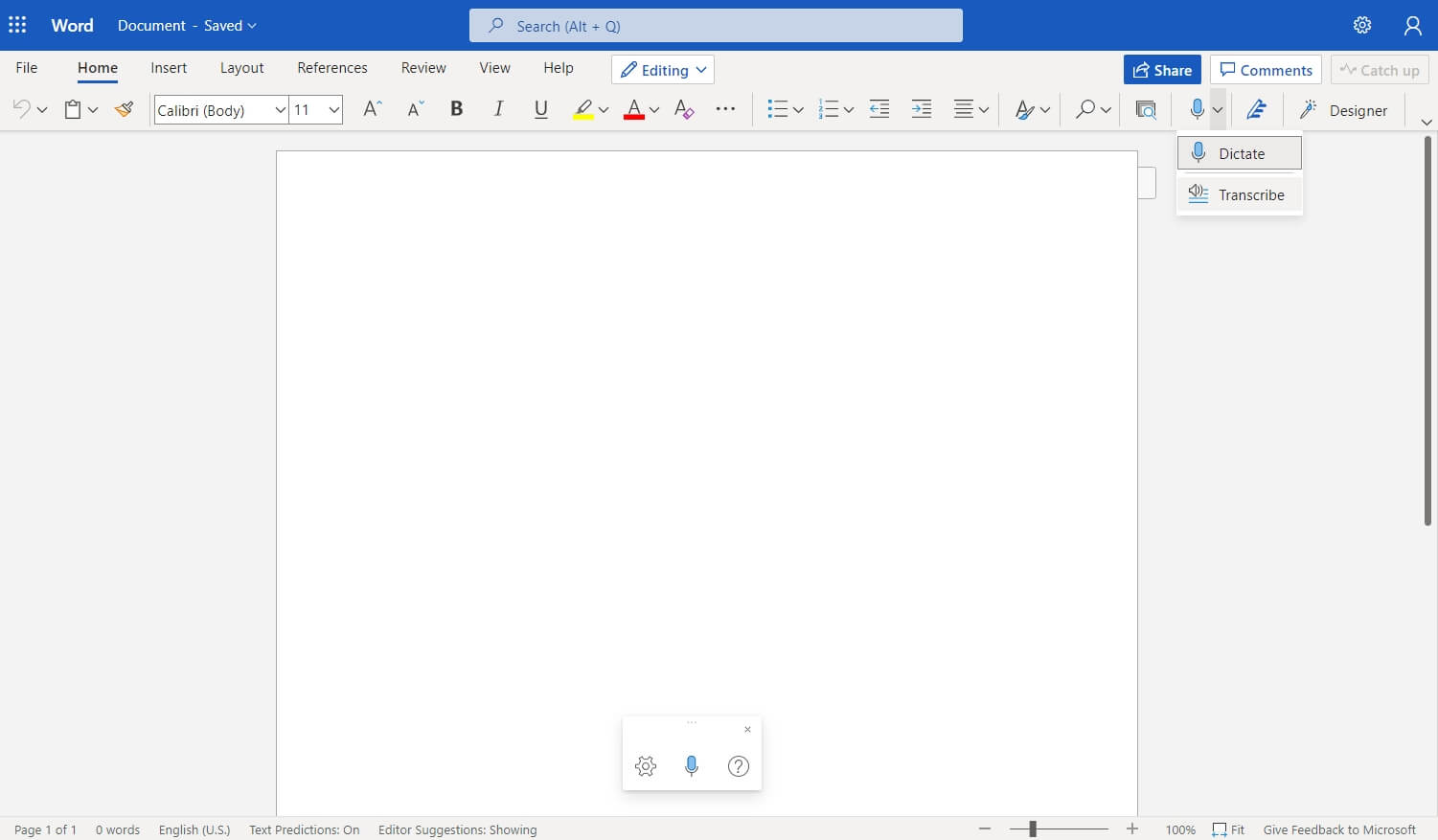Select Transcribe from the dropdown menu

tap(1240, 194)
